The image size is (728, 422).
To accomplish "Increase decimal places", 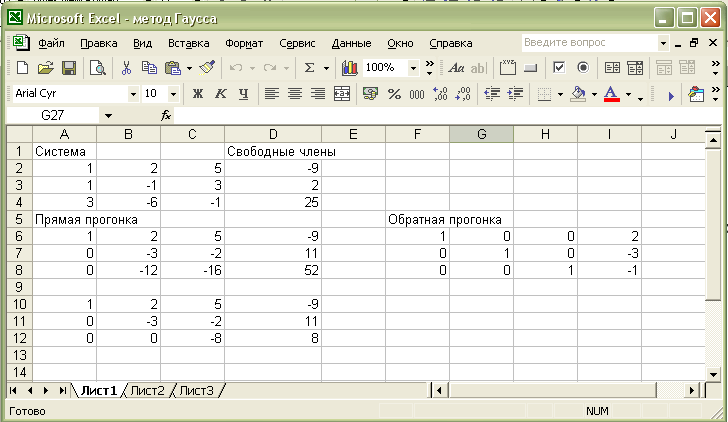I will (x=440, y=94).
